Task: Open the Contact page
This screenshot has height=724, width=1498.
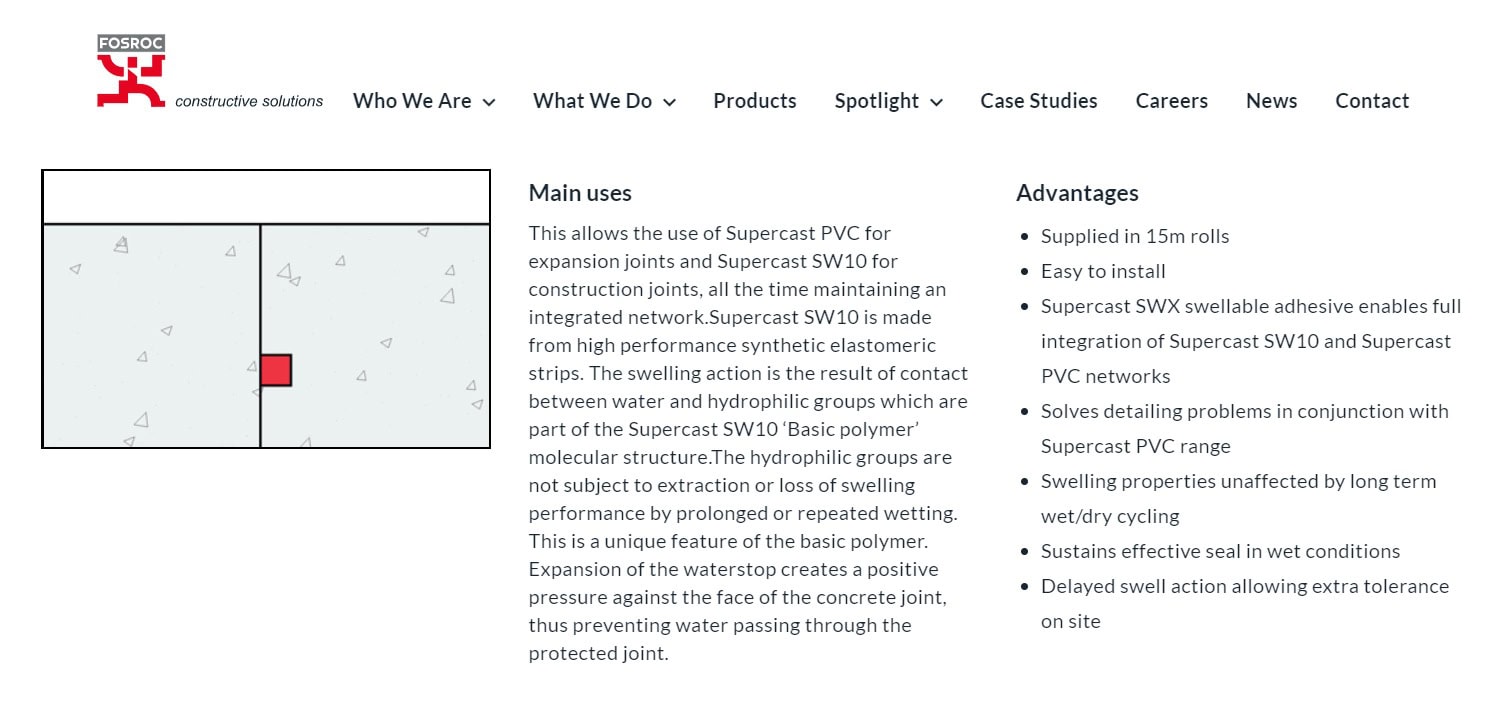Action: coord(1372,101)
